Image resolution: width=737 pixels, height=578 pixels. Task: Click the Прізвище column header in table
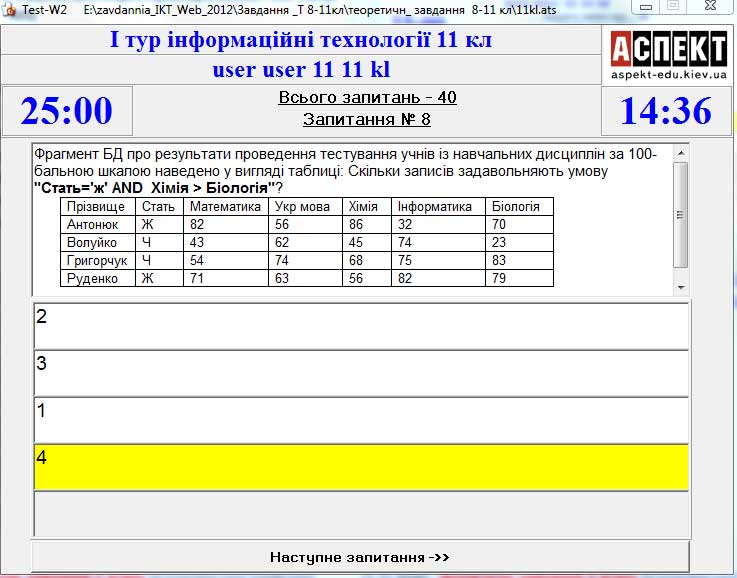click(97, 207)
